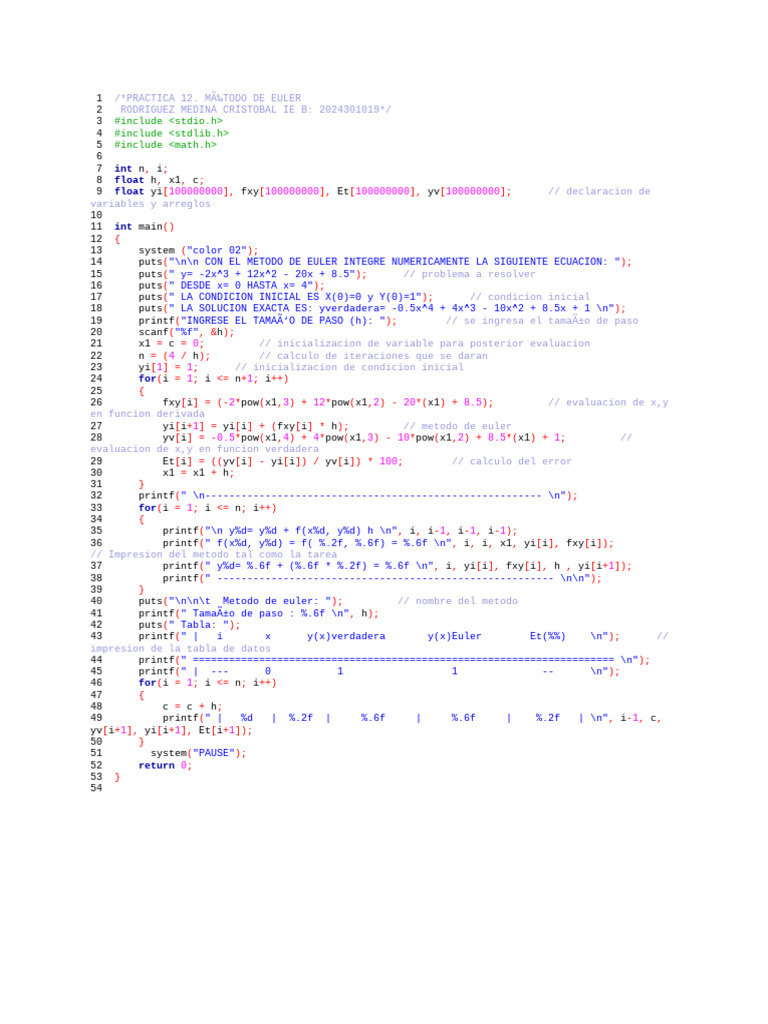
Task: Click the system ("color 02"); statement
Action: (x=199, y=250)
